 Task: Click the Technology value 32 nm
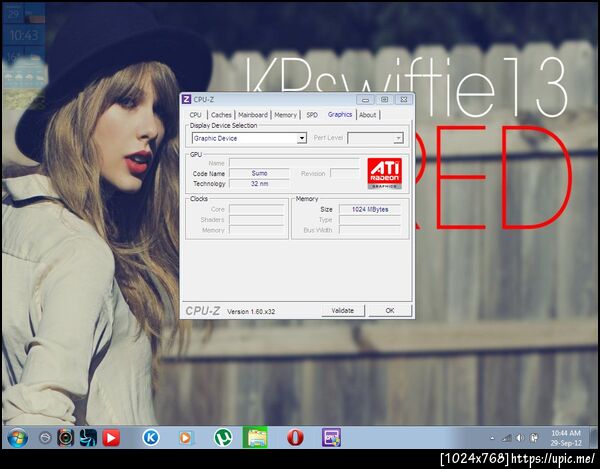coord(259,184)
